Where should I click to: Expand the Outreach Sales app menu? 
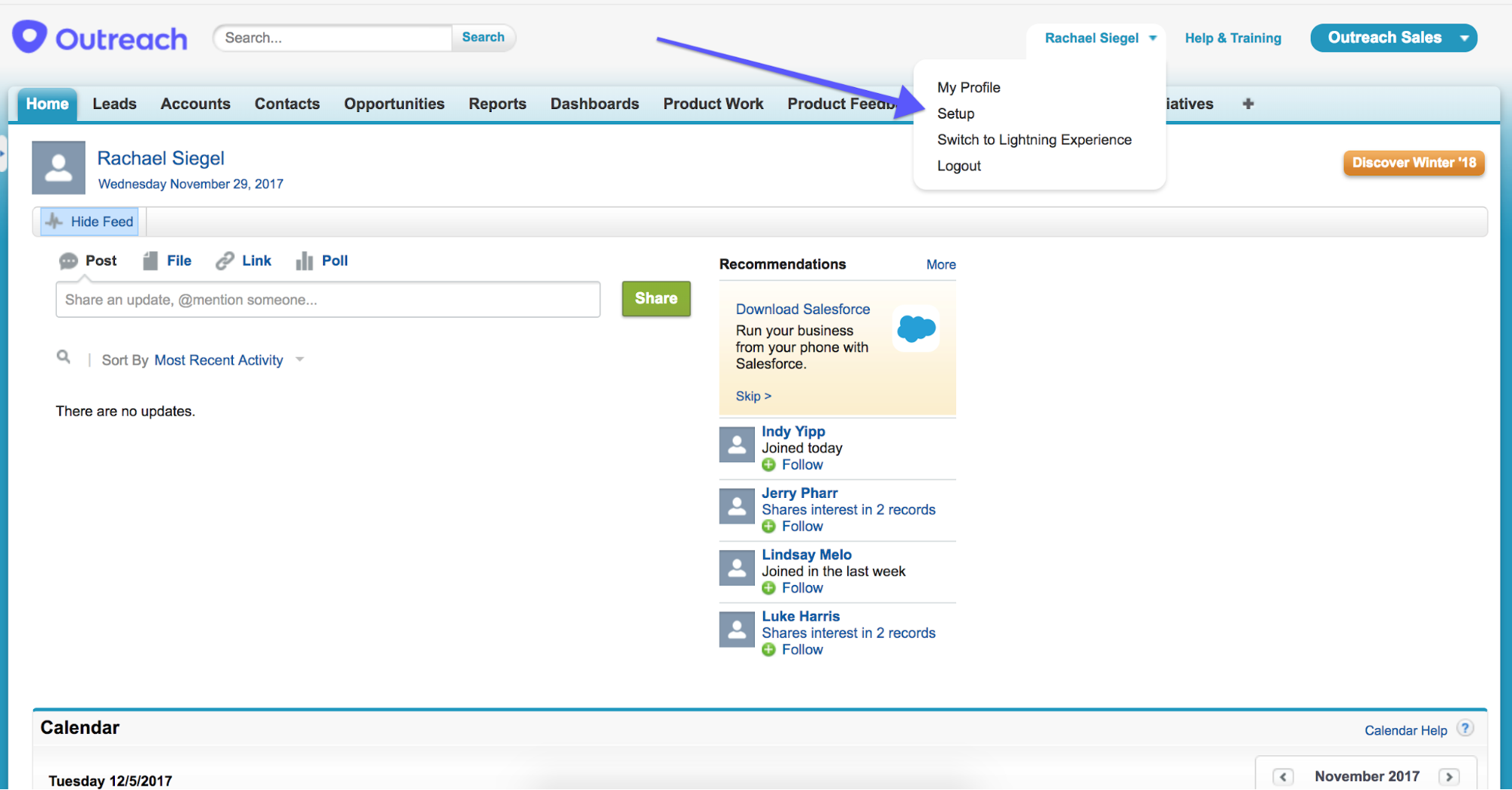coord(1464,37)
